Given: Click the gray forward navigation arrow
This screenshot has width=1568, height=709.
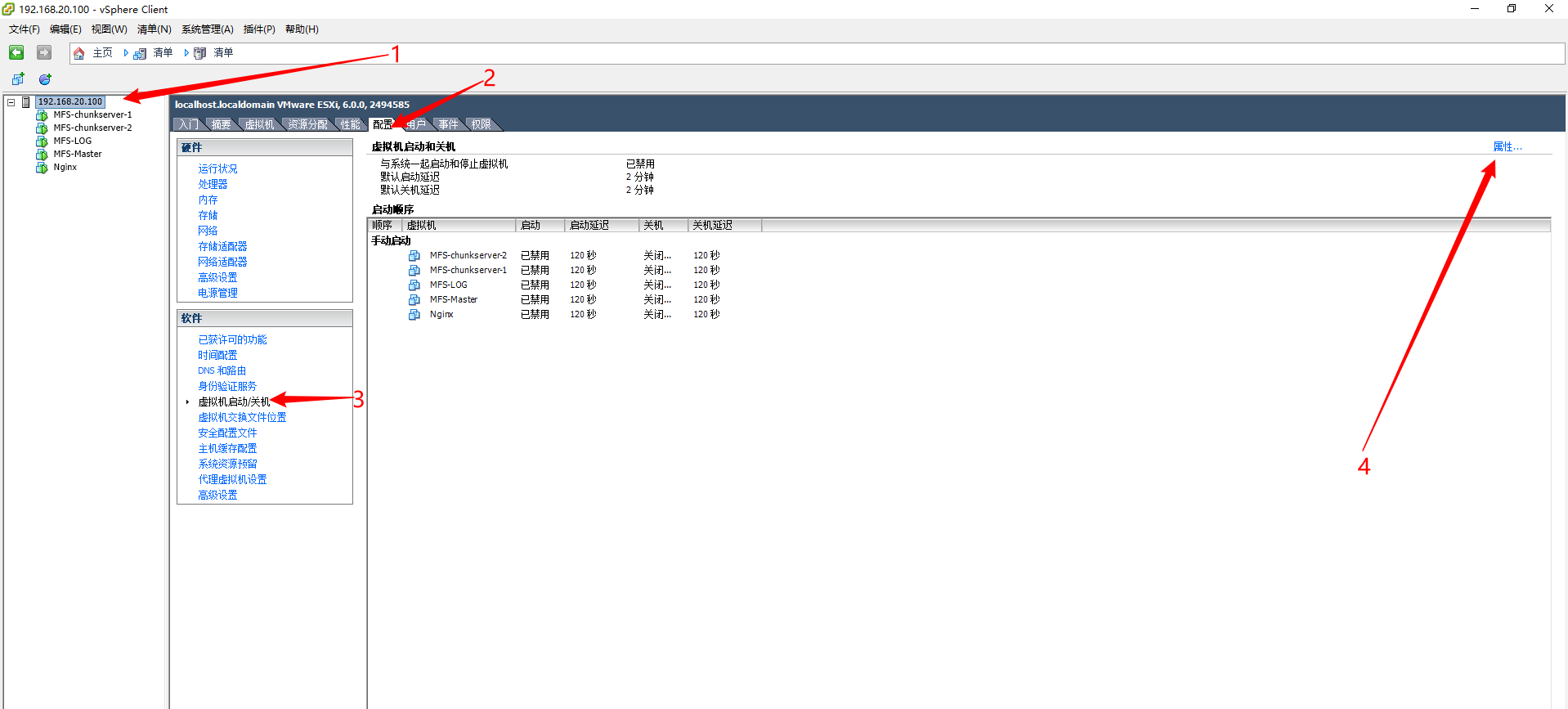Looking at the screenshot, I should click(x=44, y=53).
